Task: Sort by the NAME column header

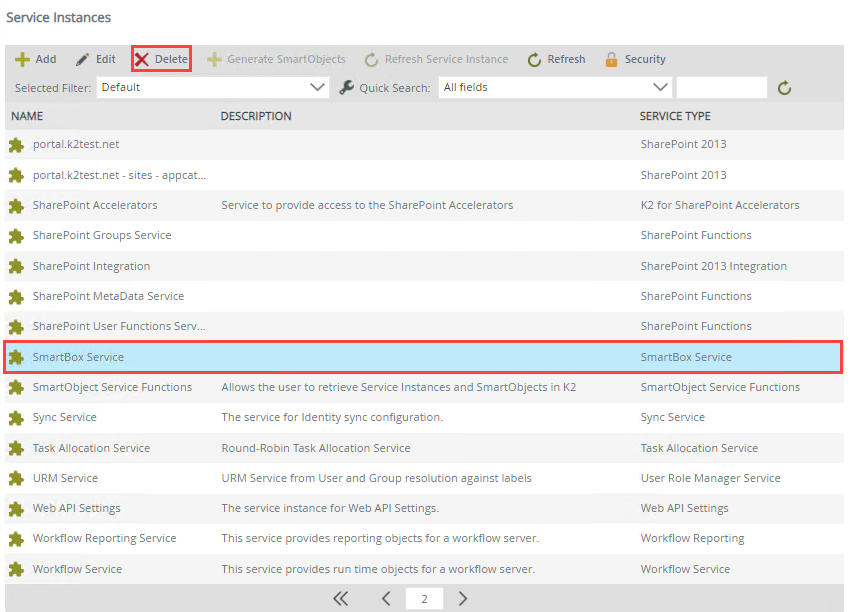Action: [x=27, y=116]
